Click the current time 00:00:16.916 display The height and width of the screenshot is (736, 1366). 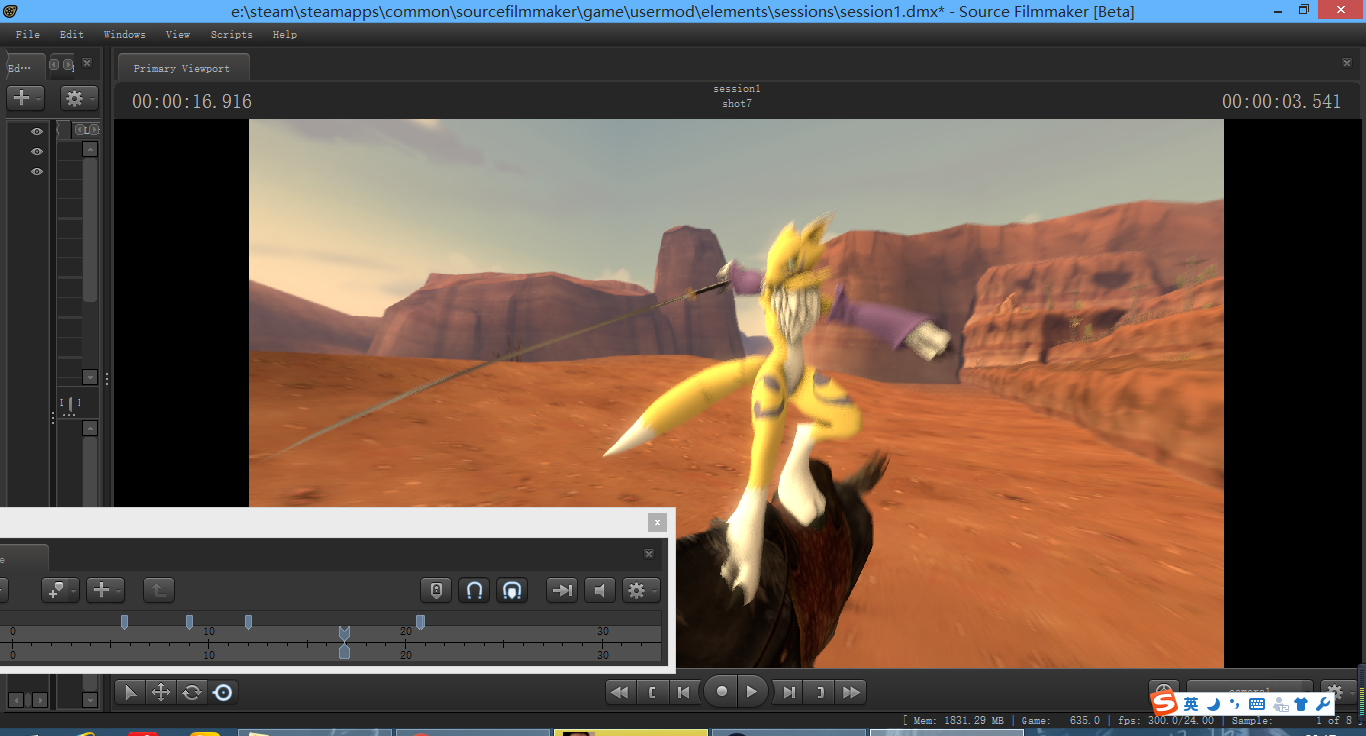click(x=192, y=102)
